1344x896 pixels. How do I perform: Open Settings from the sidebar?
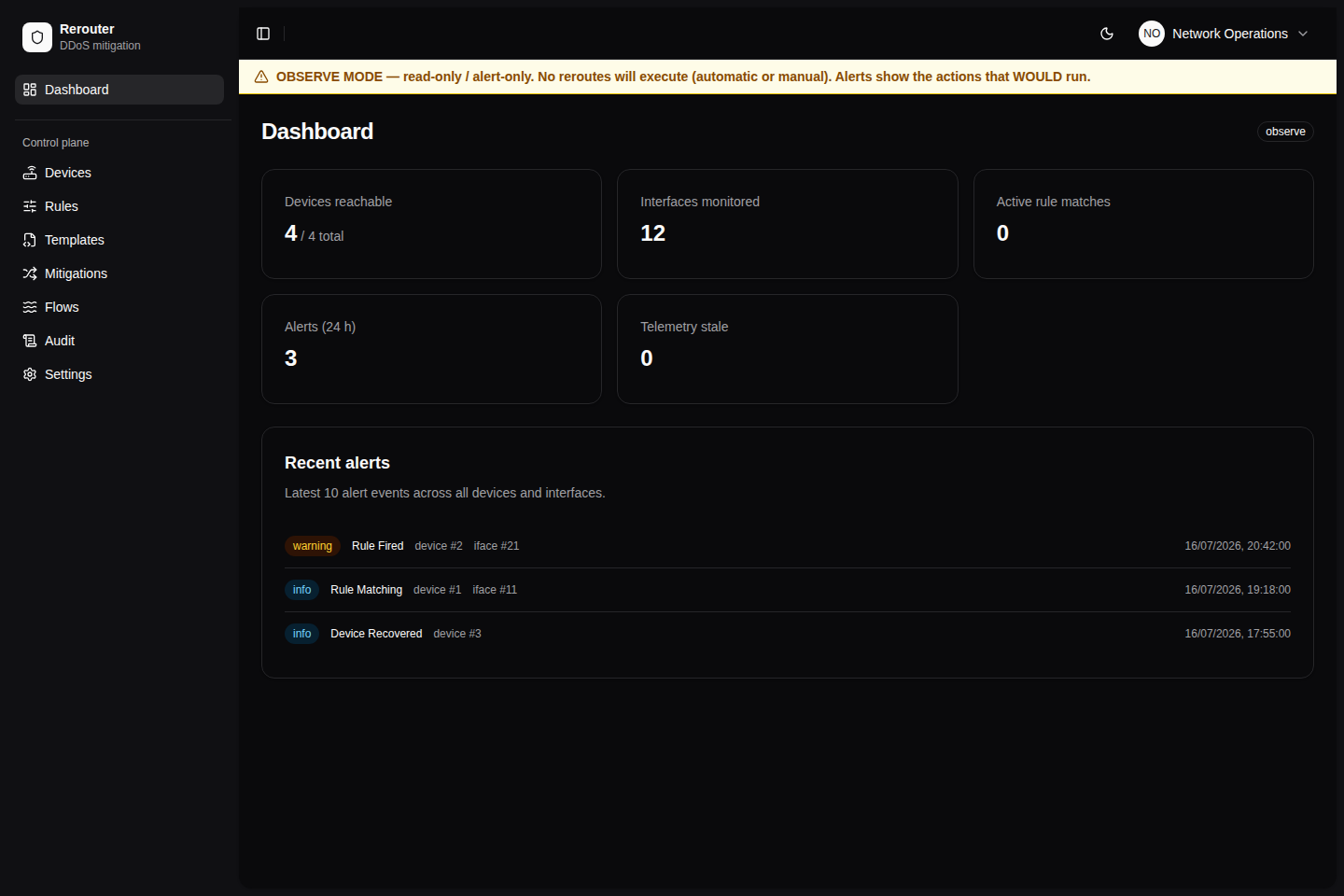click(119, 374)
